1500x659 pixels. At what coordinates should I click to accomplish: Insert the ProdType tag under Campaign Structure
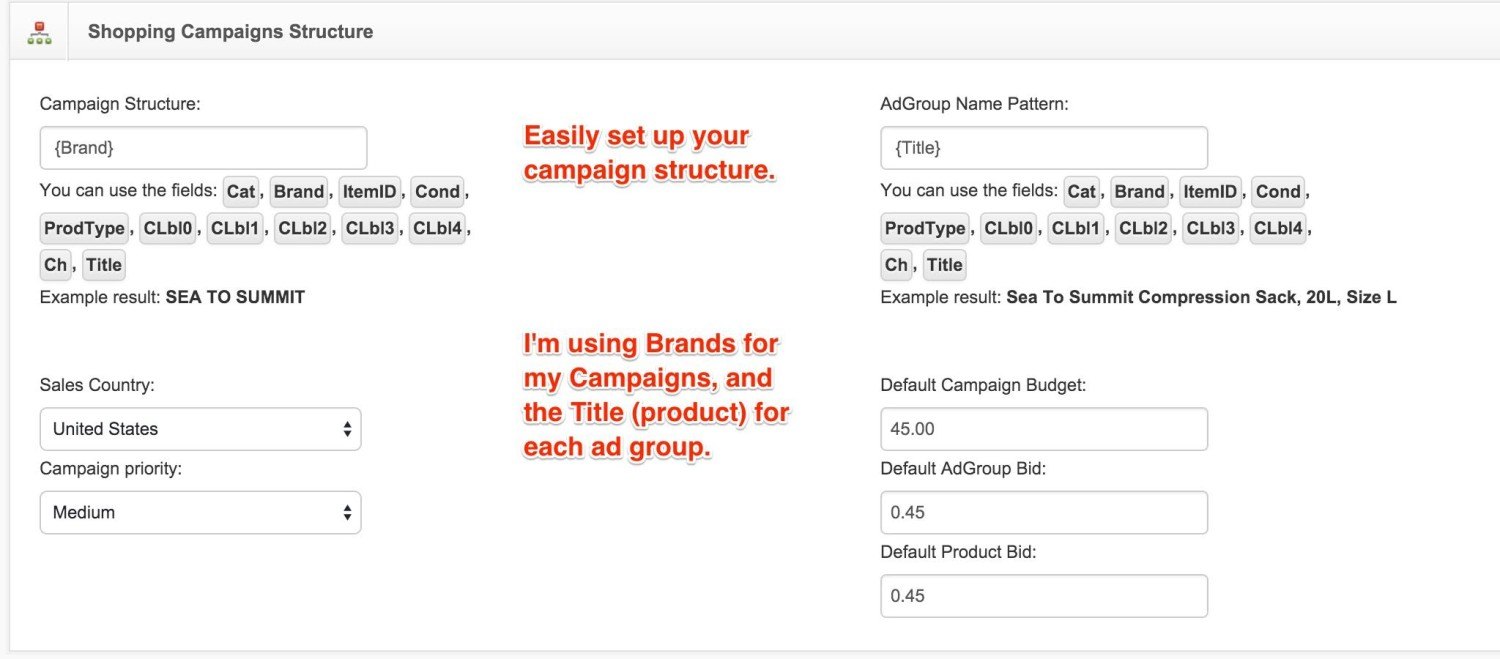pos(84,228)
